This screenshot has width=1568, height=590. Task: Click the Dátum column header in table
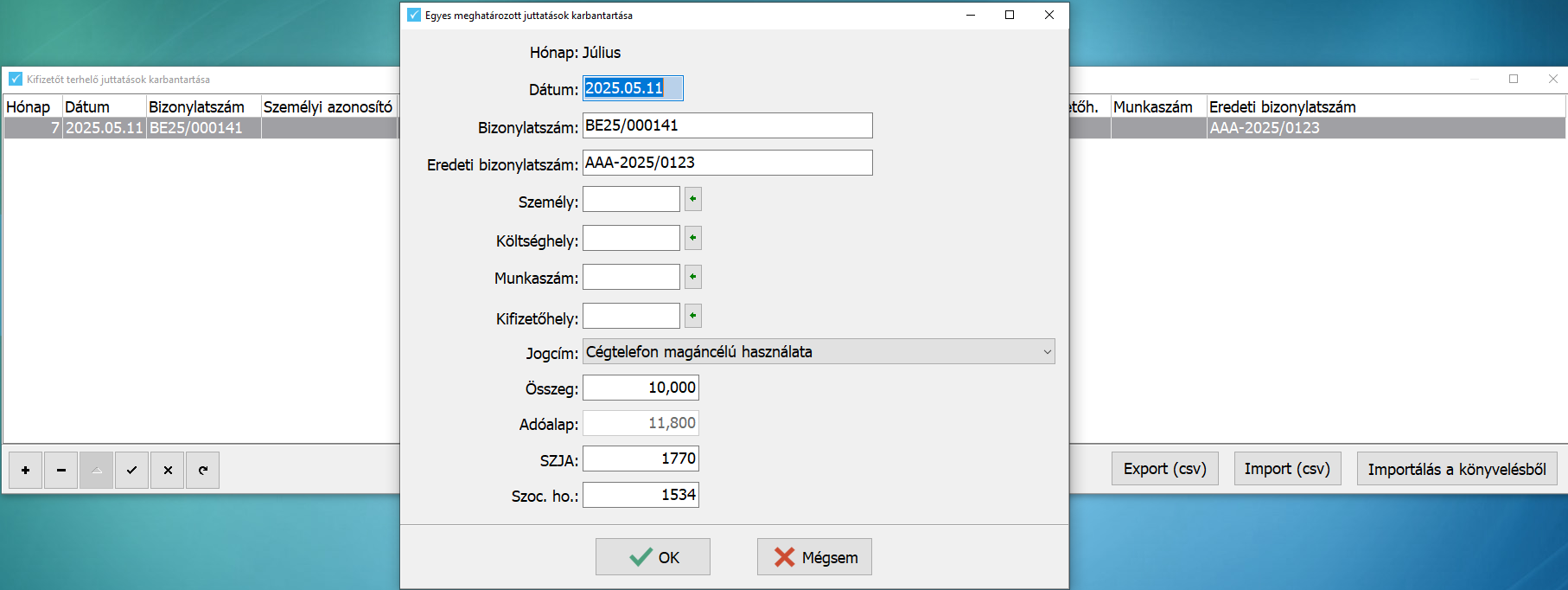pos(104,106)
